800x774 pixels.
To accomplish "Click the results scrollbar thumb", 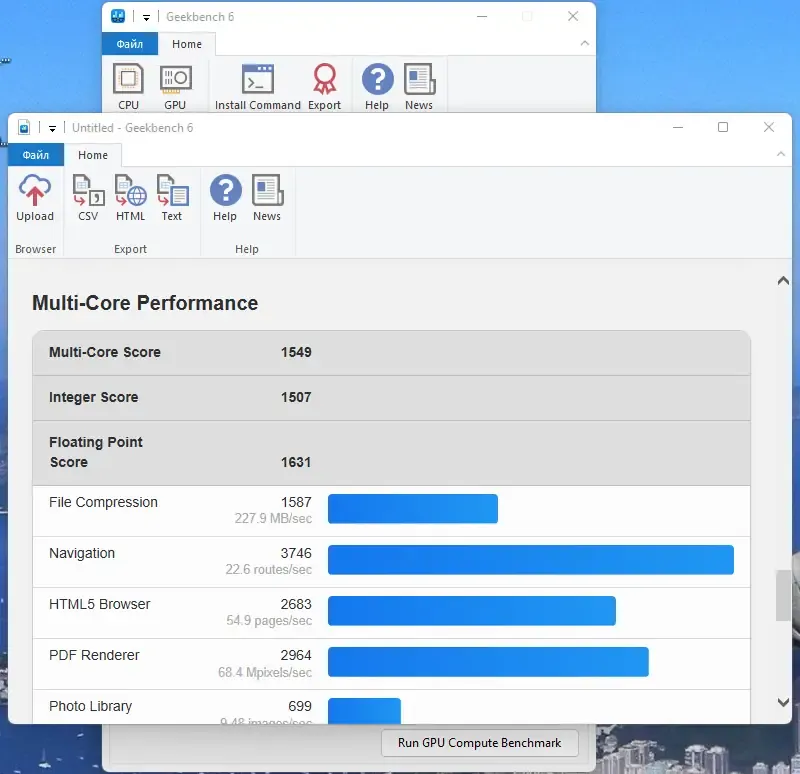I will 783,595.
